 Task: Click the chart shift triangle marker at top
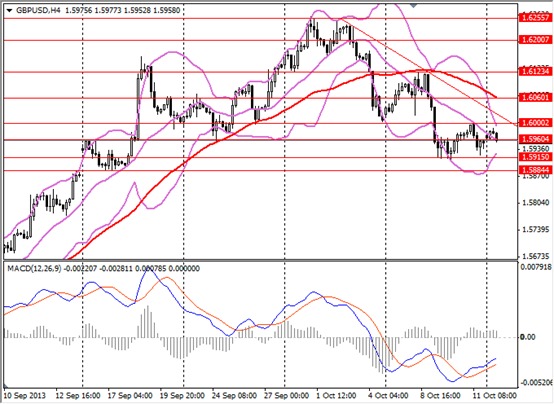(x=413, y=5)
